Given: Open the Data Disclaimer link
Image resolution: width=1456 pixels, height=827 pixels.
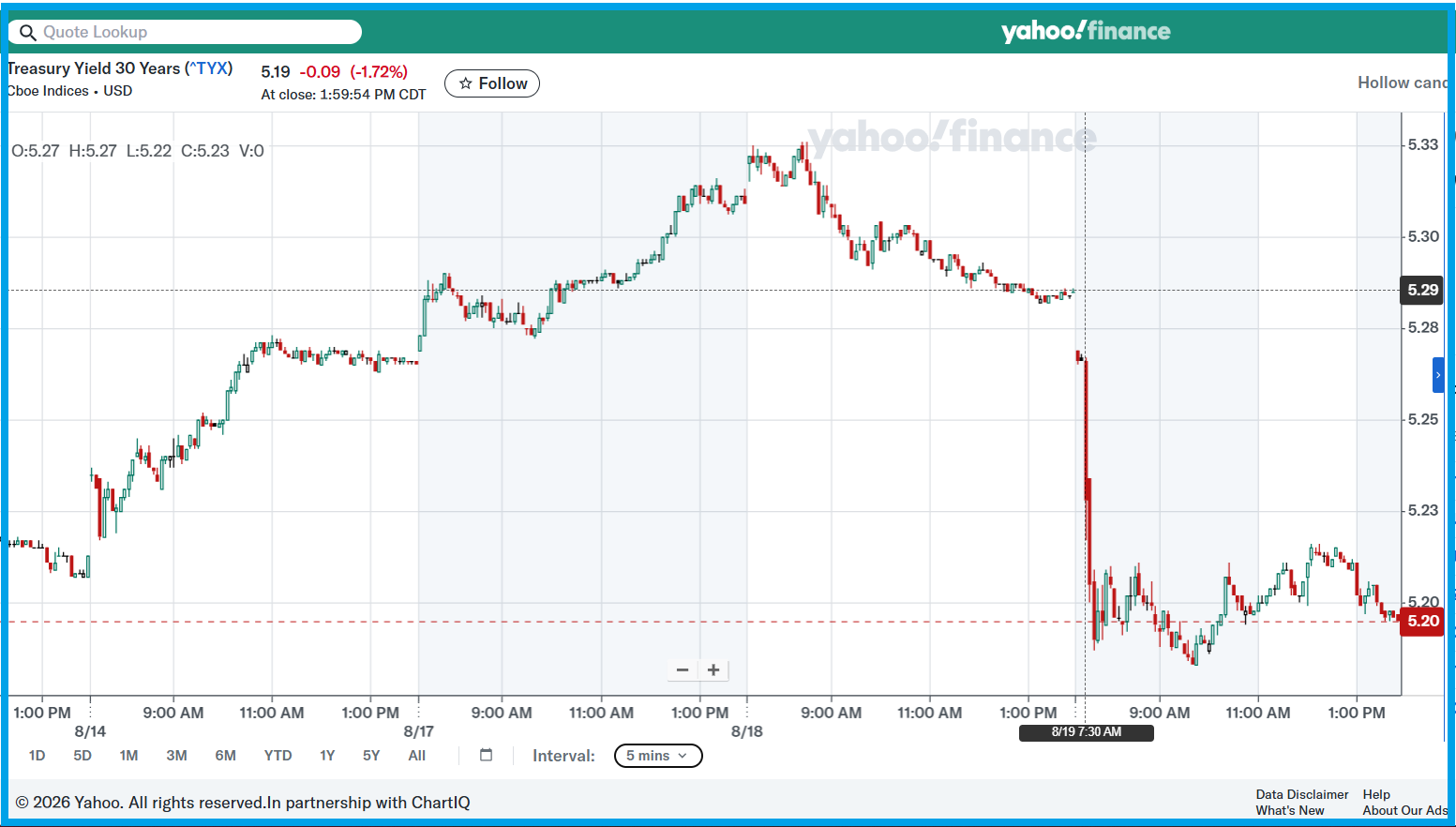Looking at the screenshot, I should [1302, 794].
